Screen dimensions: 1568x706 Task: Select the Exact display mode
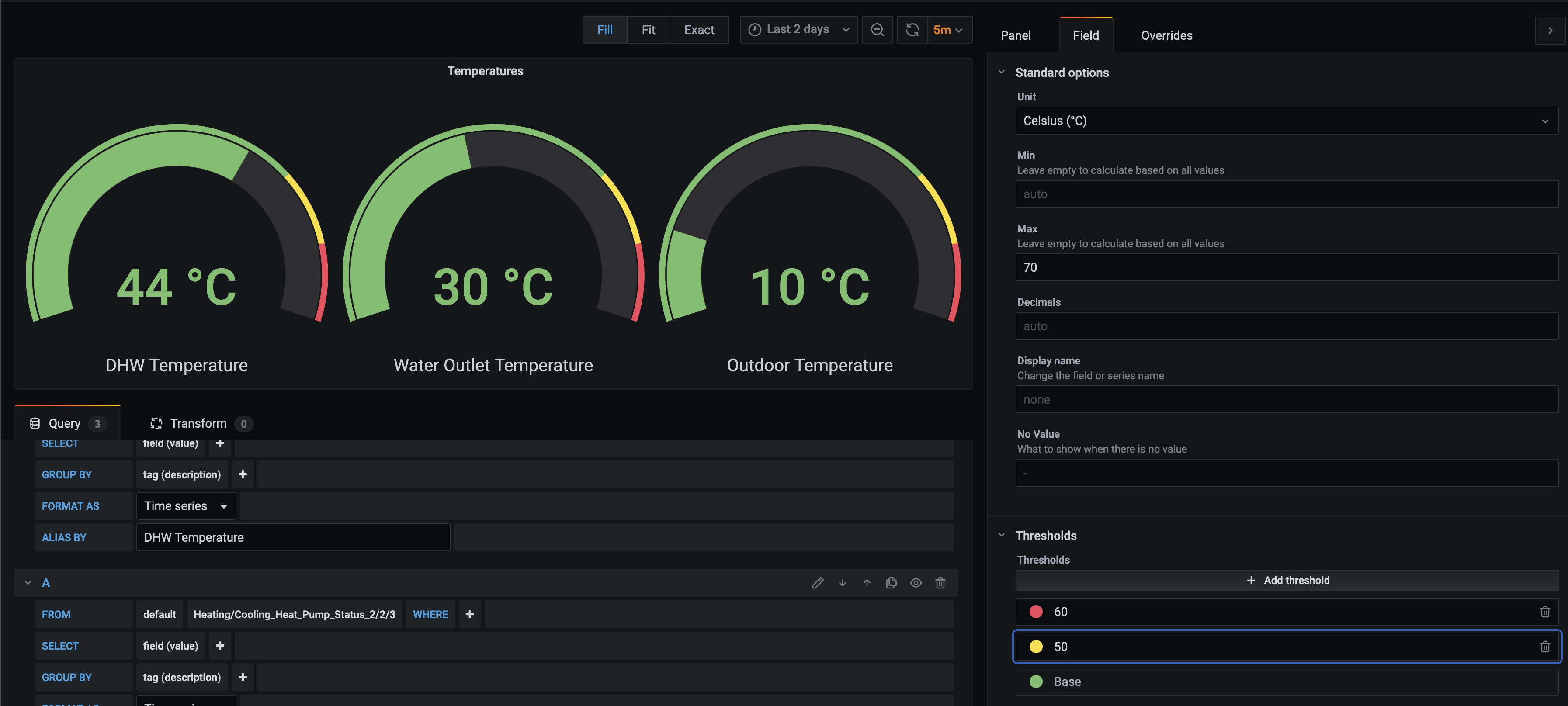click(x=699, y=29)
